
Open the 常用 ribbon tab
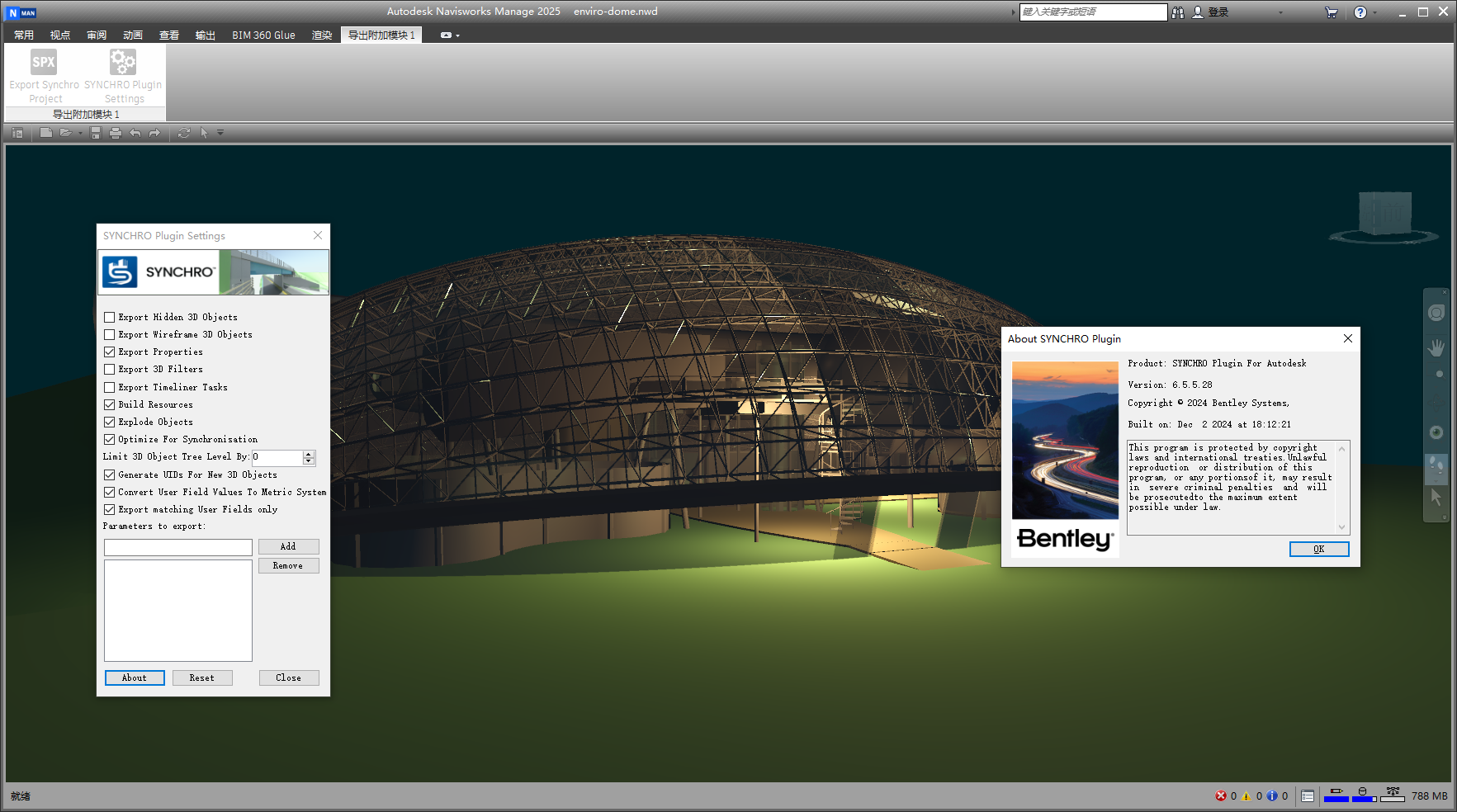(24, 35)
